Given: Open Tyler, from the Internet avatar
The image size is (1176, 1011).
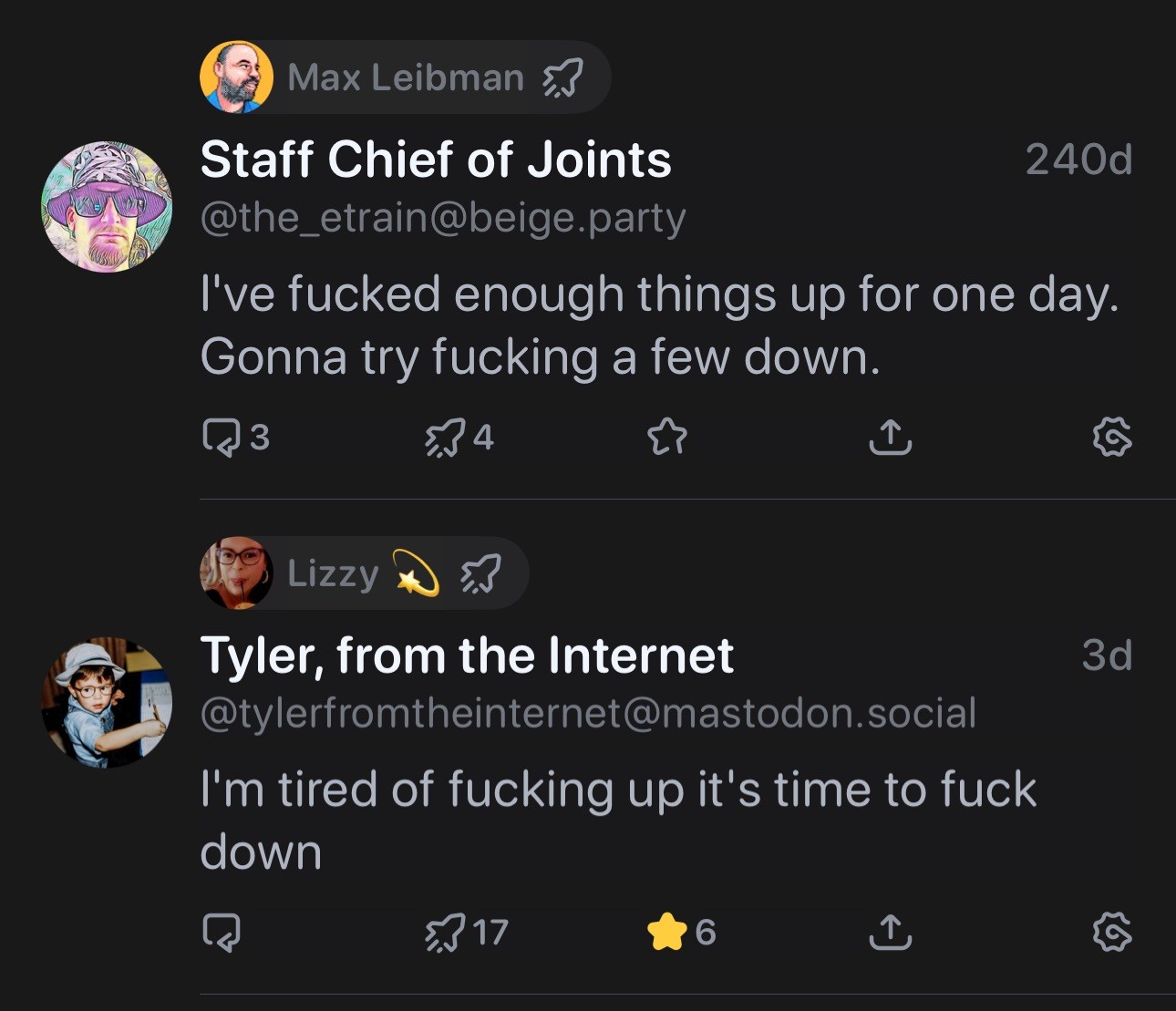Looking at the screenshot, I should tap(107, 702).
